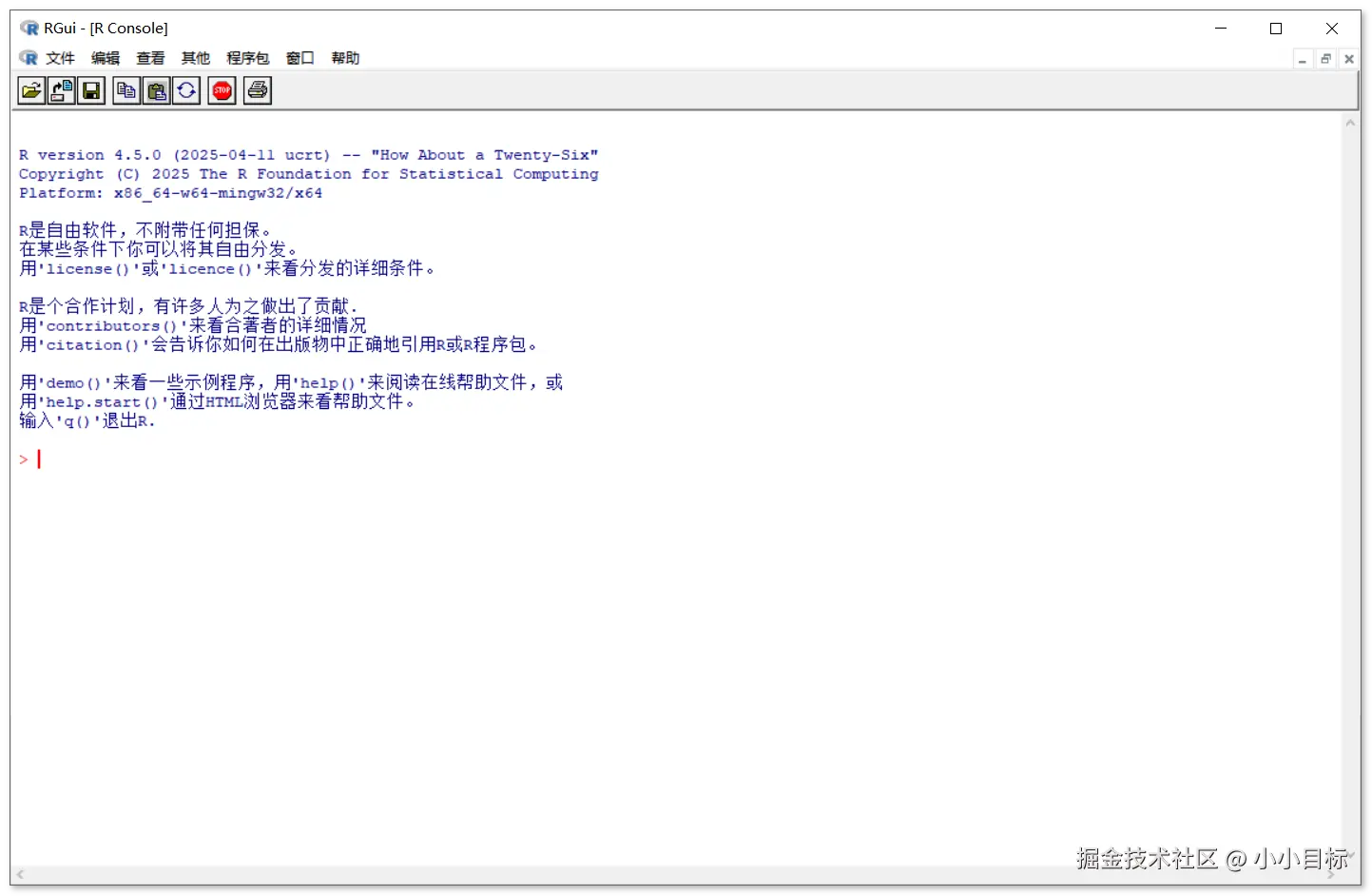This screenshot has width=1372, height=896.
Task: Click the Print icon in the toolbar
Action: coord(258,90)
